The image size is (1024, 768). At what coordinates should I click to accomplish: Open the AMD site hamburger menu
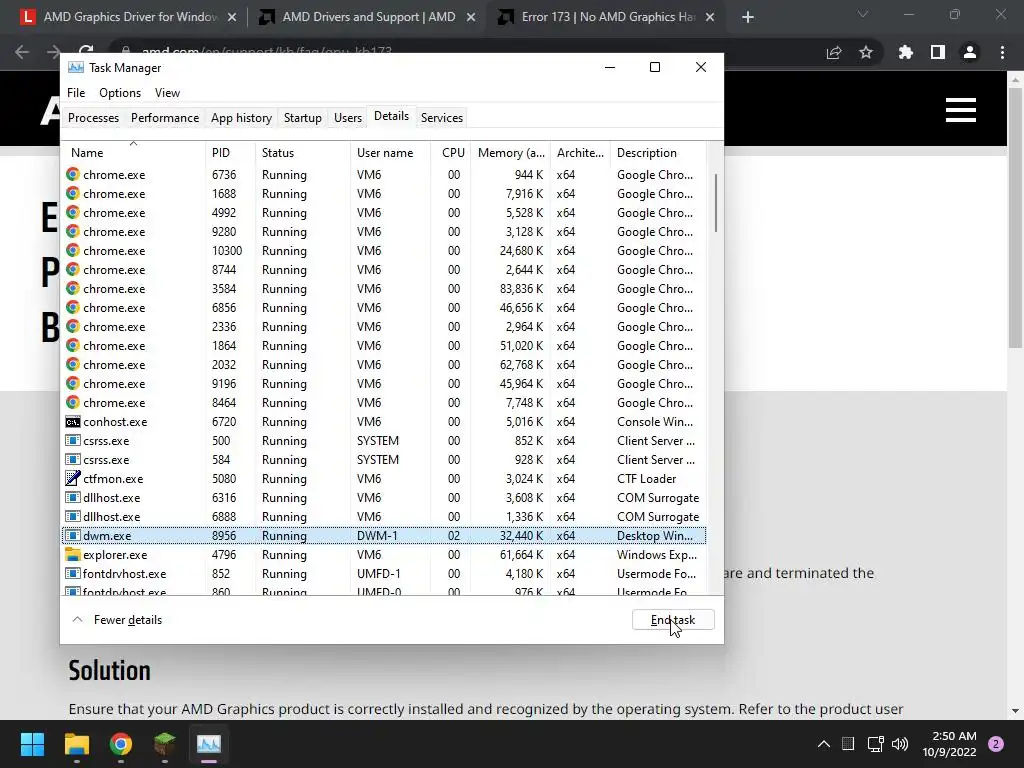coord(961,110)
